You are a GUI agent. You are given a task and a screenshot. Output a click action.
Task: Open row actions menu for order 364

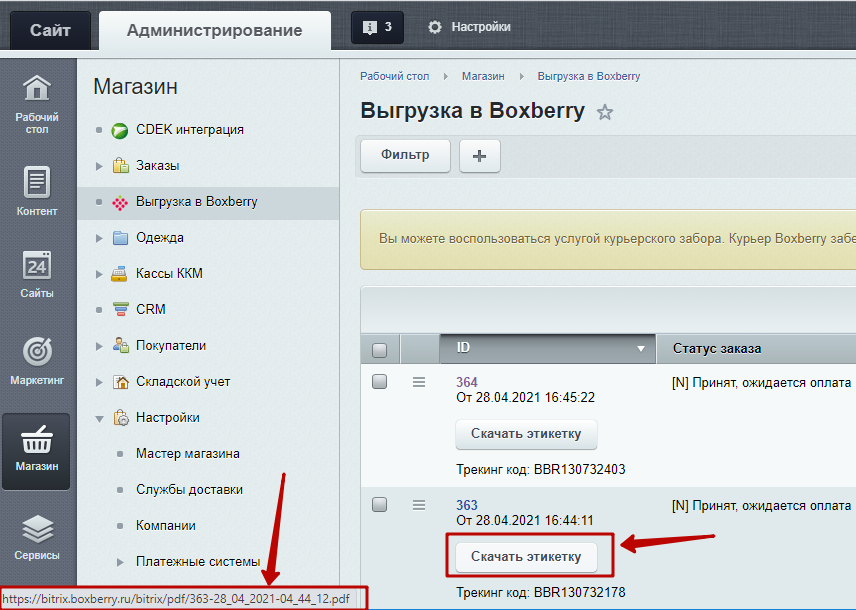[420, 382]
